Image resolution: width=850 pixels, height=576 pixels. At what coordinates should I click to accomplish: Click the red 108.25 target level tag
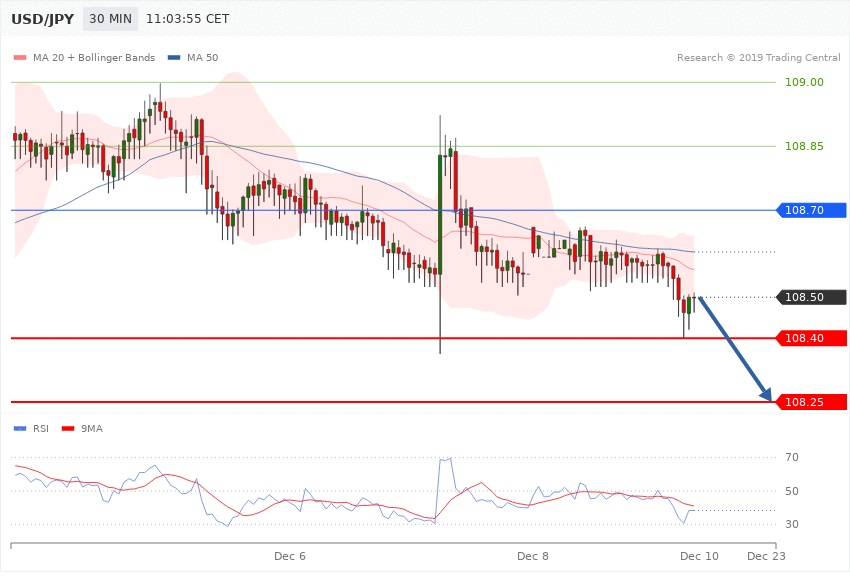tap(811, 402)
